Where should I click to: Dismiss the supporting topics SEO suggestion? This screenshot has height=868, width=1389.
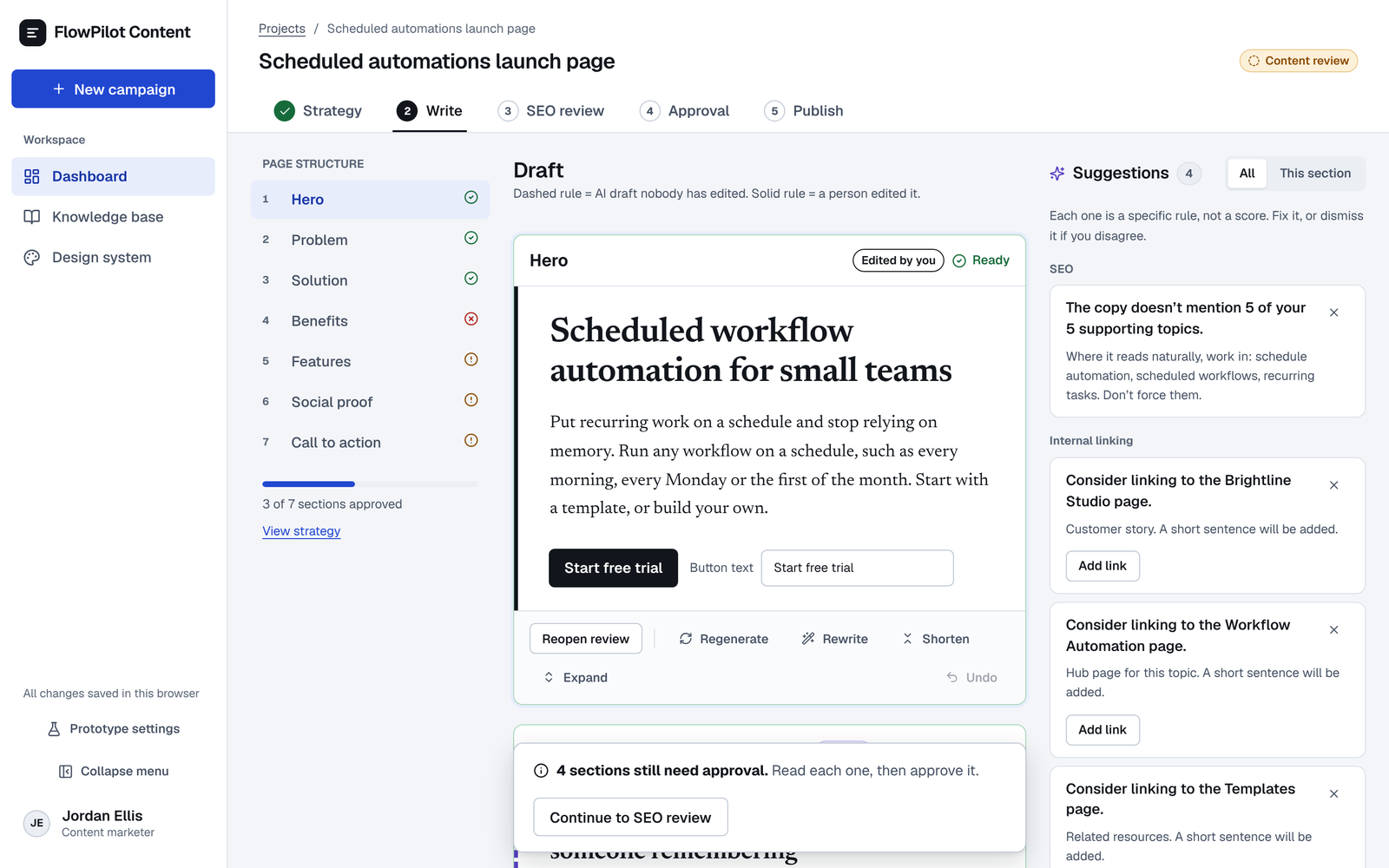point(1334,312)
